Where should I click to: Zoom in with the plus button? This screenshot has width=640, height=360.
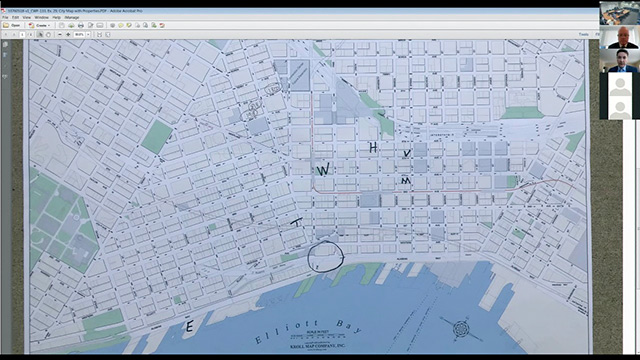pyautogui.click(x=68, y=35)
